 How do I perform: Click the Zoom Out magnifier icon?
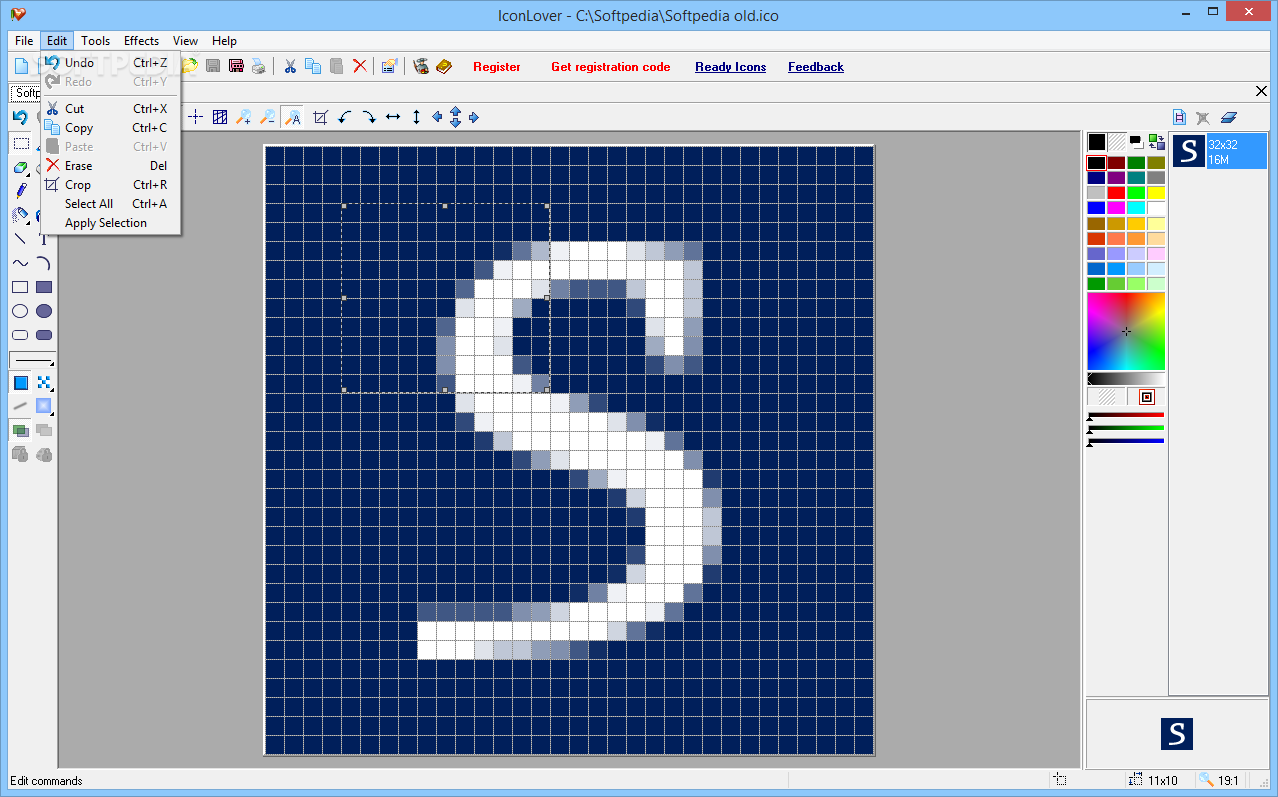click(x=268, y=118)
